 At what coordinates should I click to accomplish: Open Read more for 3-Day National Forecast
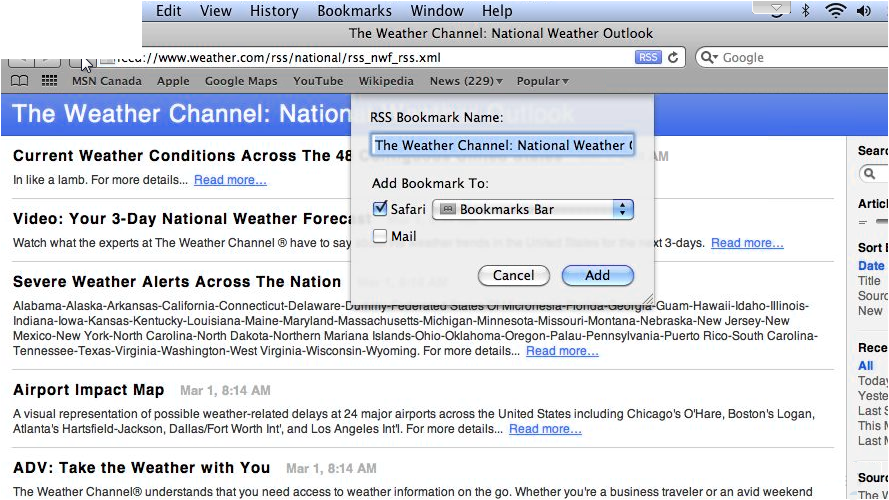pos(747,243)
